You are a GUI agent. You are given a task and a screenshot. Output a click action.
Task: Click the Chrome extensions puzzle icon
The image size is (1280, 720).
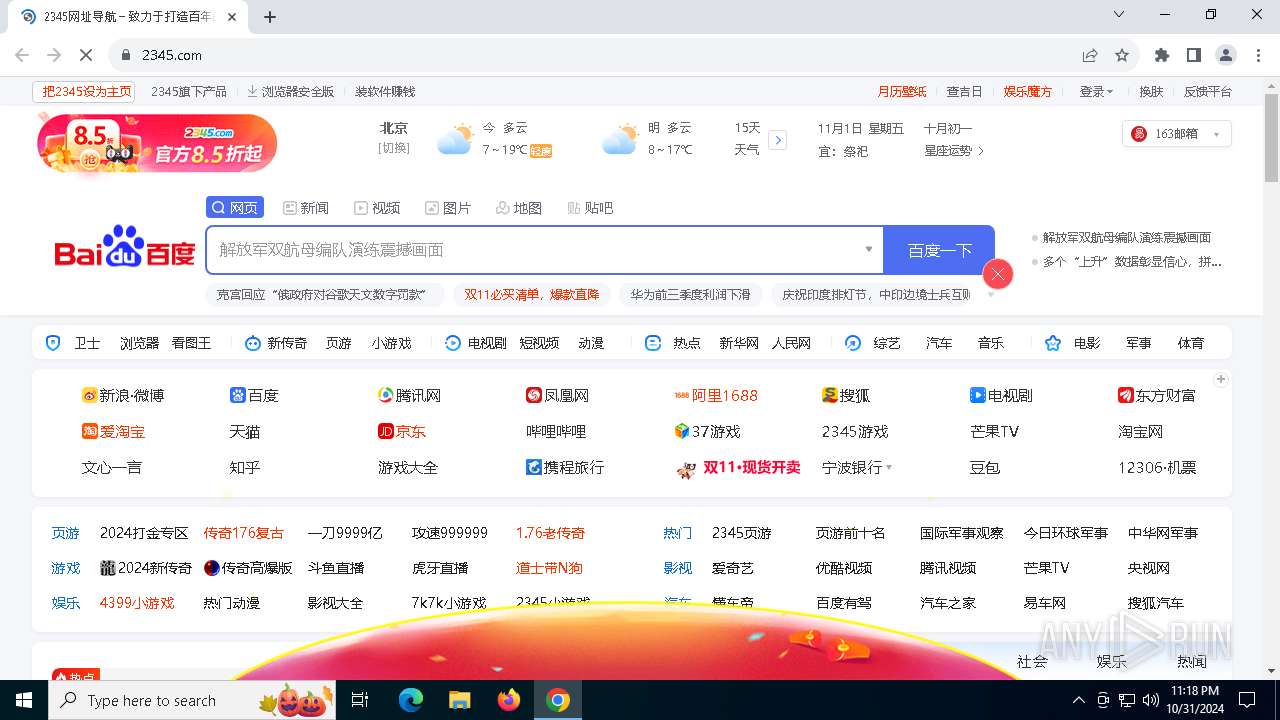[x=1161, y=55]
